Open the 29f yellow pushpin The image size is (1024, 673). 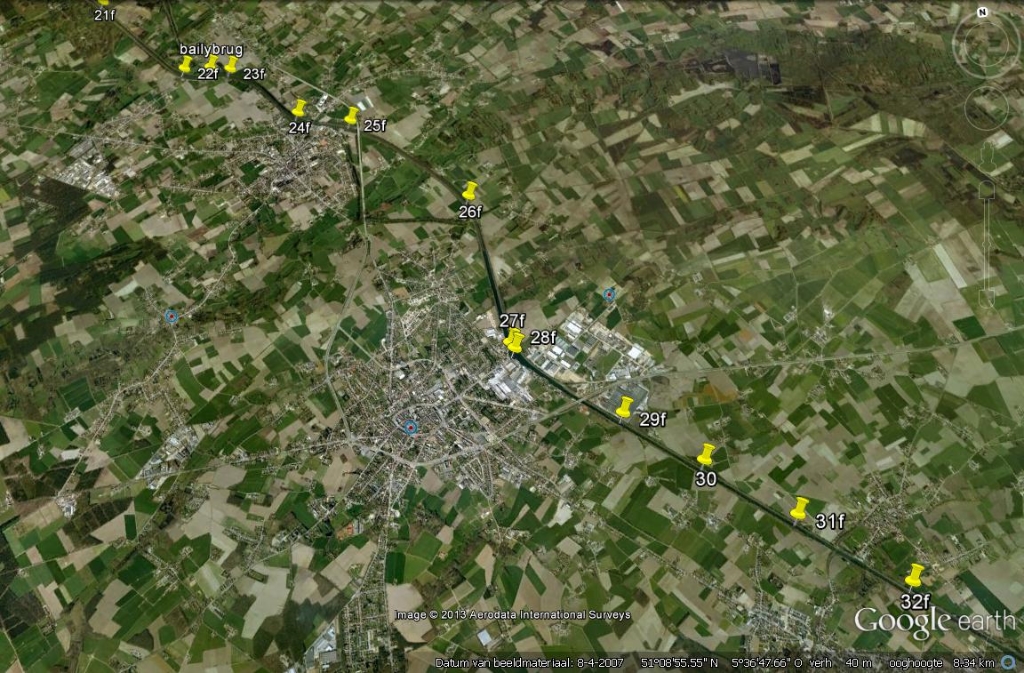tap(624, 405)
